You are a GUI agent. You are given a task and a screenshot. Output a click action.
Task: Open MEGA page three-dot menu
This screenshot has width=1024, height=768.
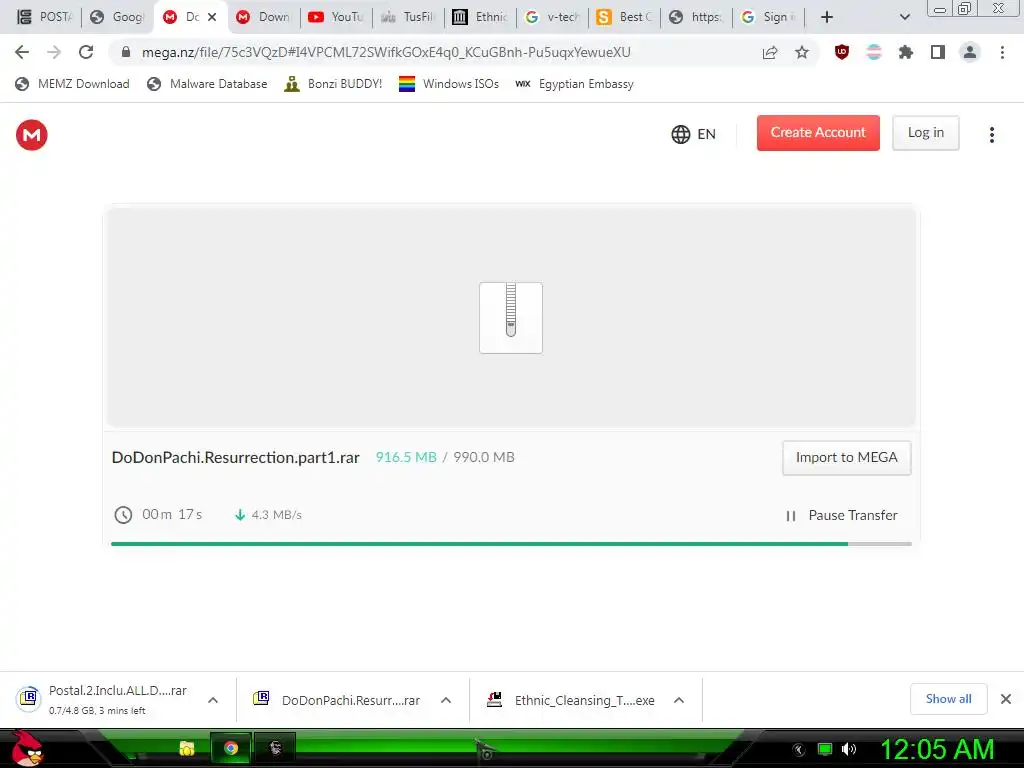992,135
